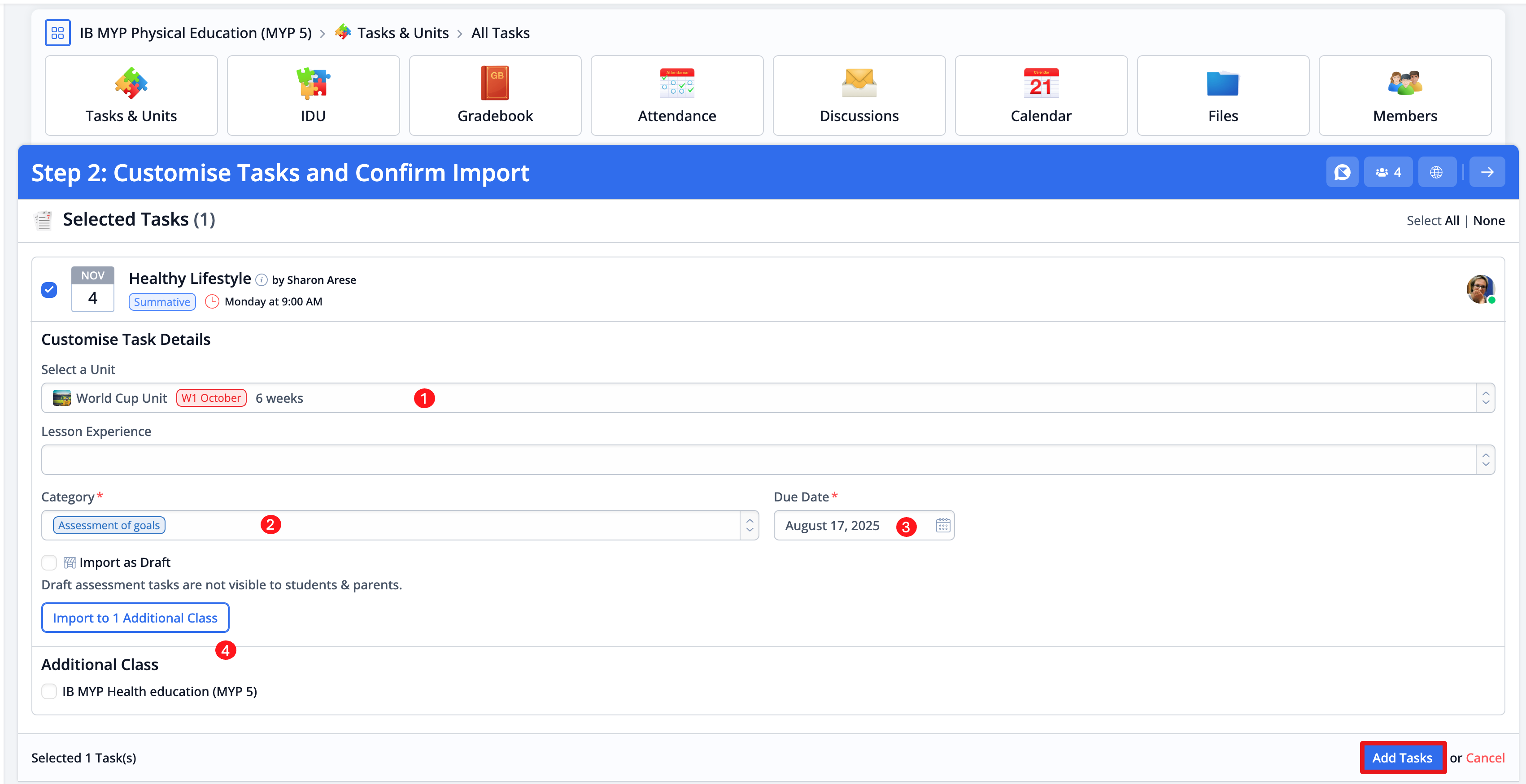Screen dimensions: 1526x784
Task: Click info icon next to Healthy Lifestyle
Action: tap(261, 280)
